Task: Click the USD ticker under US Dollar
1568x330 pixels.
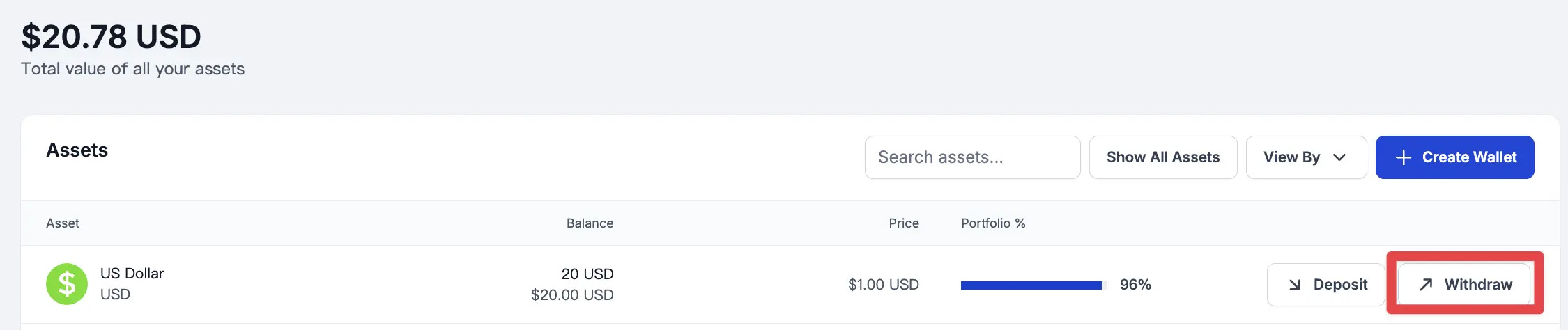Action: point(115,294)
